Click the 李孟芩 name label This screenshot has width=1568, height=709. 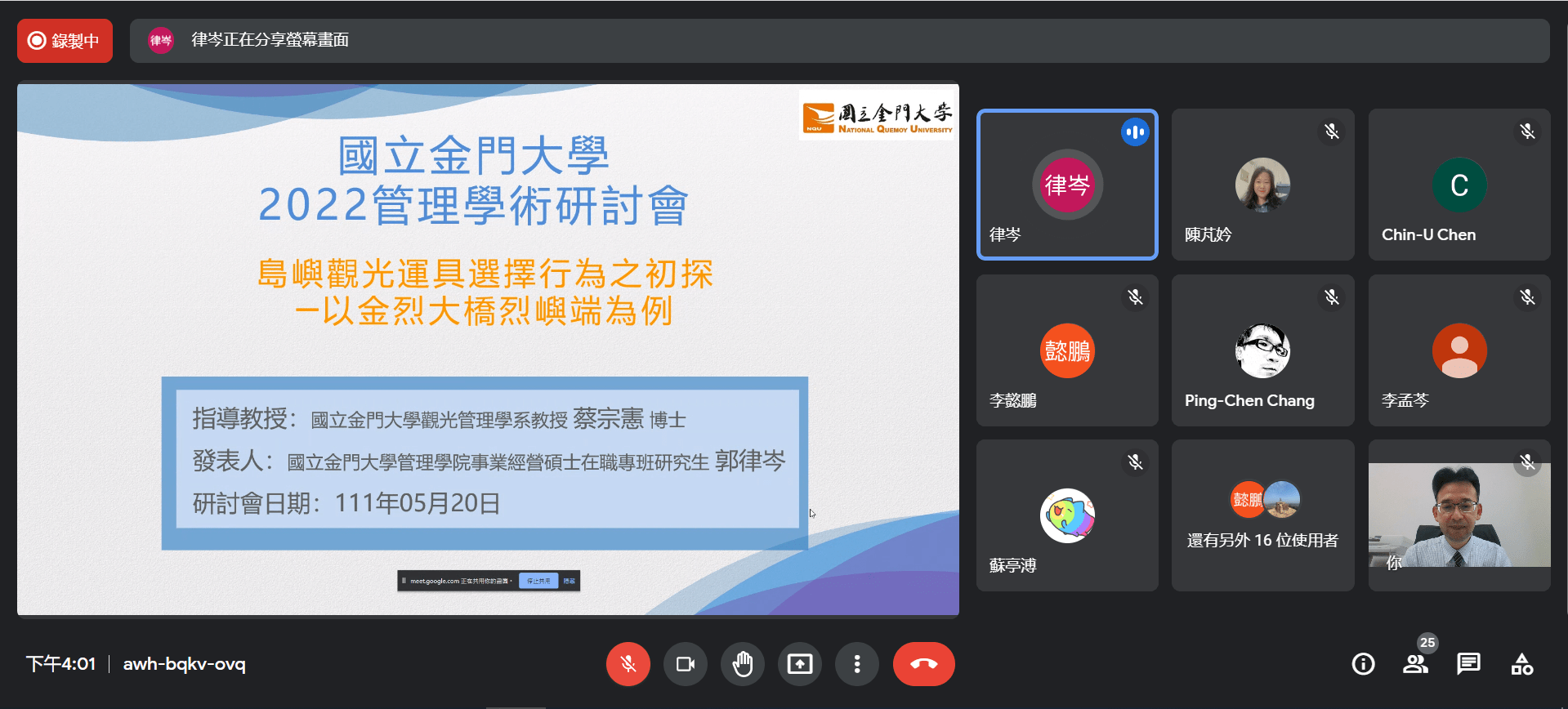point(1405,400)
